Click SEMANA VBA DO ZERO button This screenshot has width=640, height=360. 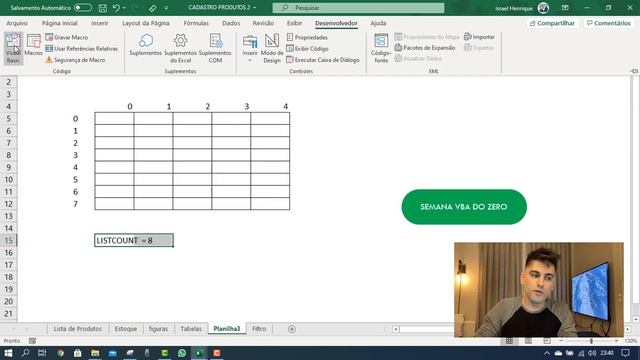coord(464,207)
